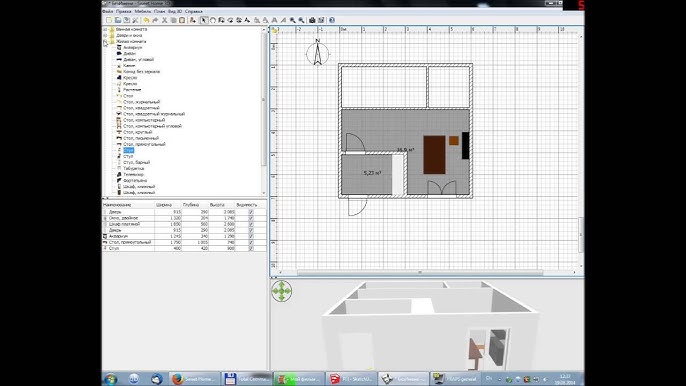The width and height of the screenshot is (686, 386).
Task: Select Табуретка in the catalog tree
Action: 133,168
